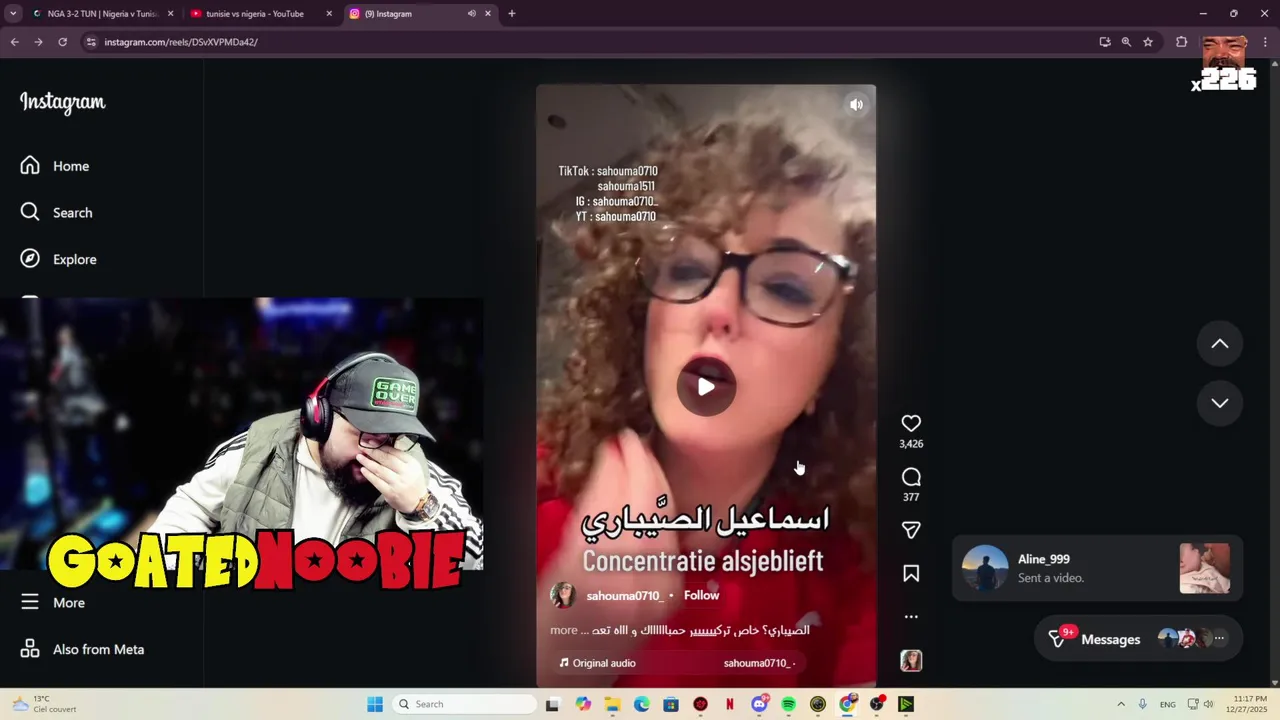Launch Copilot from taskbar
This screenshot has width=1280, height=720.
click(x=583, y=704)
